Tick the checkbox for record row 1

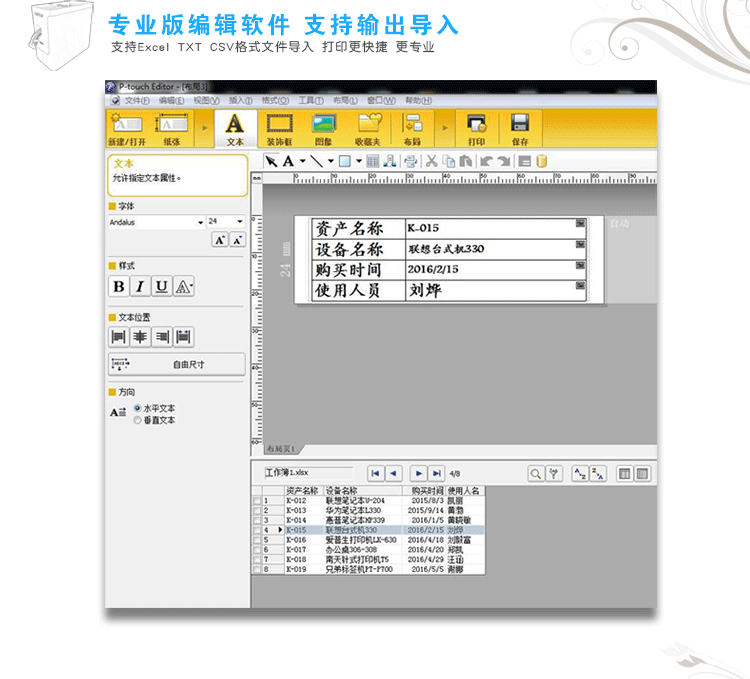click(x=257, y=501)
